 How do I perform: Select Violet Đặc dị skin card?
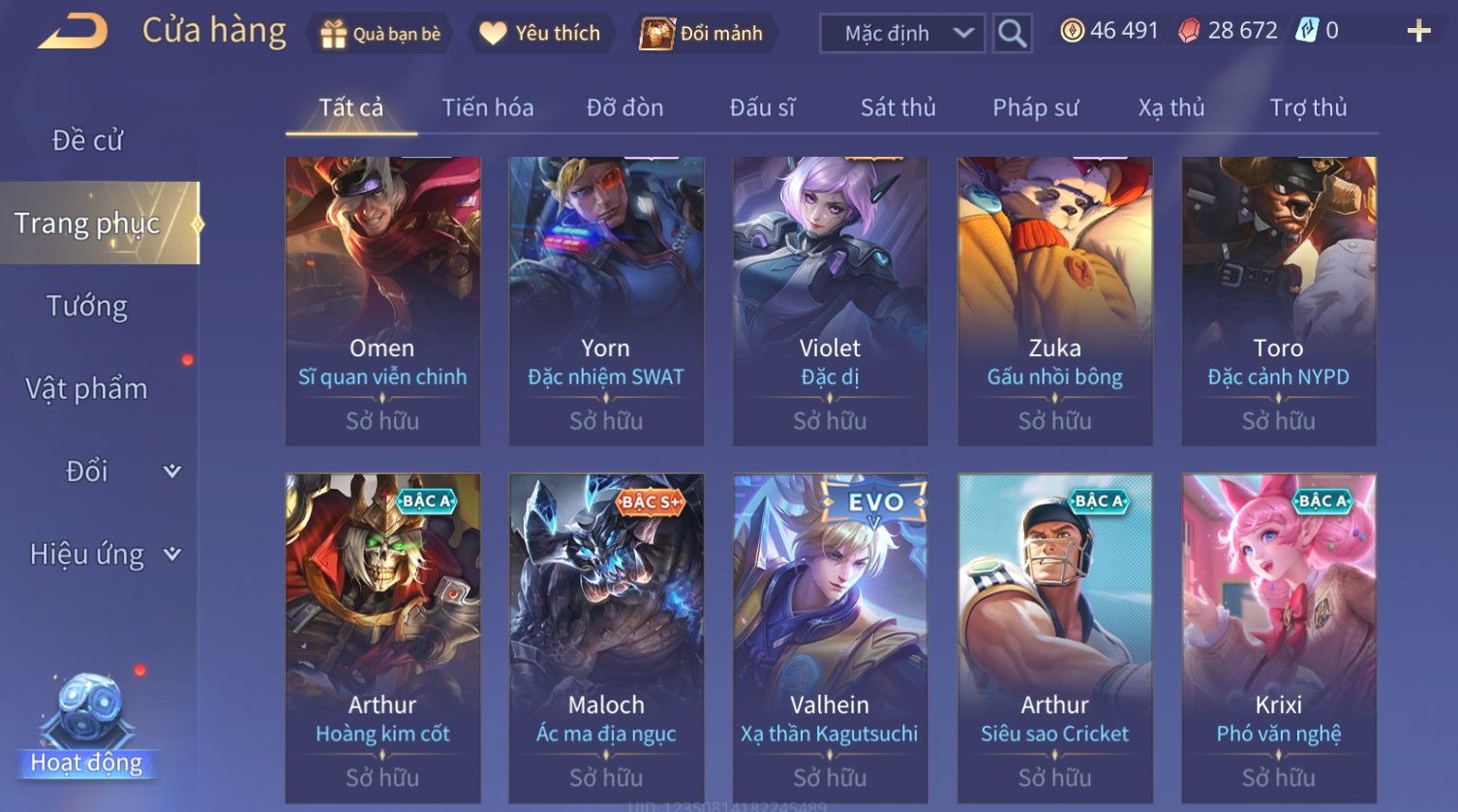(830, 301)
